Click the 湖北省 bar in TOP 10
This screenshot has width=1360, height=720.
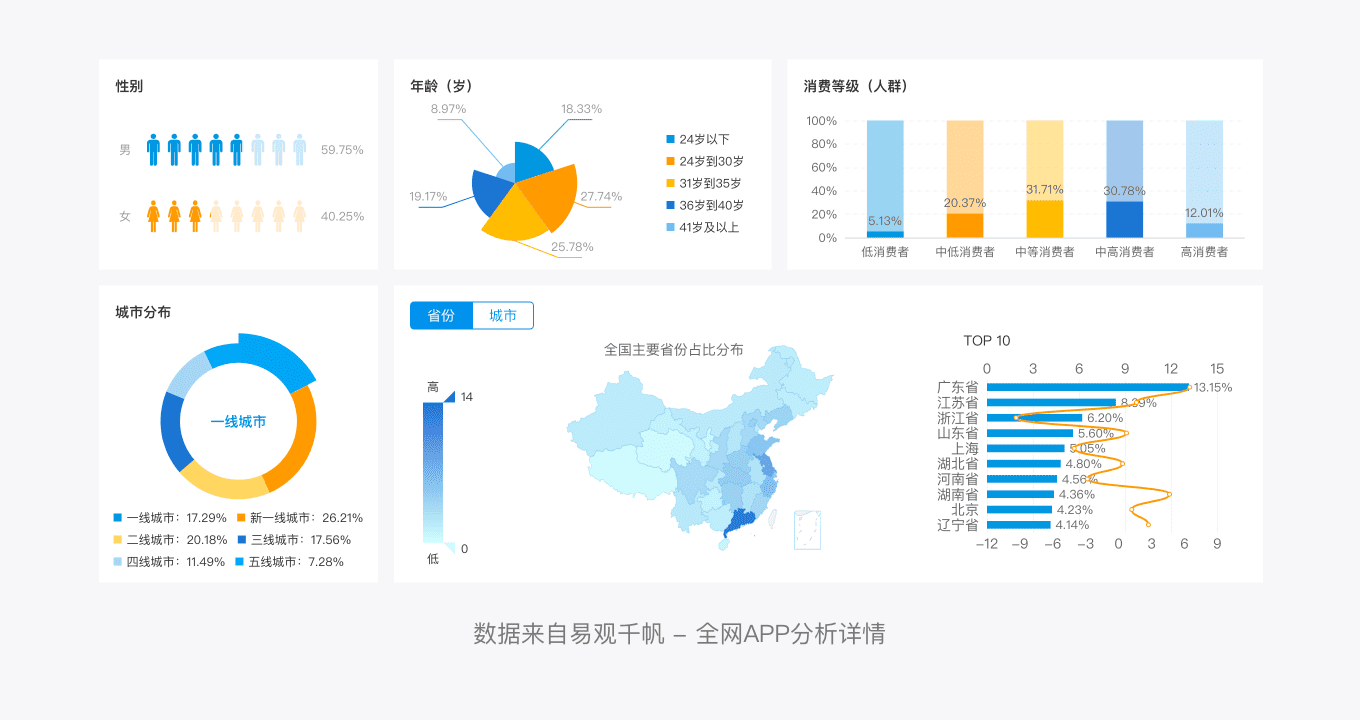pyautogui.click(x=1024, y=464)
